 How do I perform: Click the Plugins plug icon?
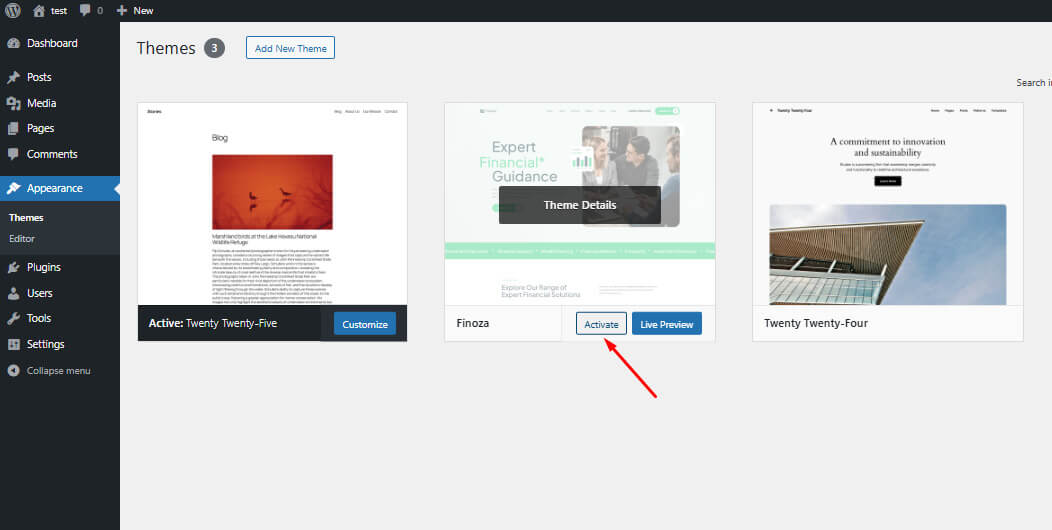point(13,267)
